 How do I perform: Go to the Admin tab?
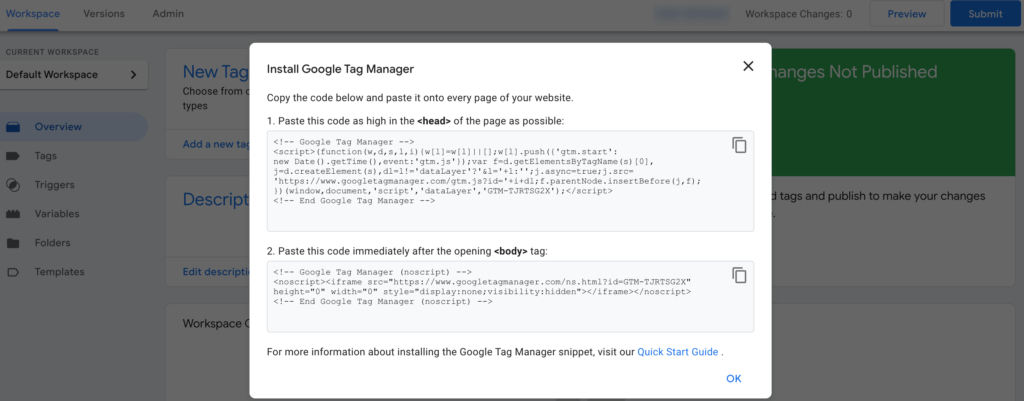(x=168, y=14)
